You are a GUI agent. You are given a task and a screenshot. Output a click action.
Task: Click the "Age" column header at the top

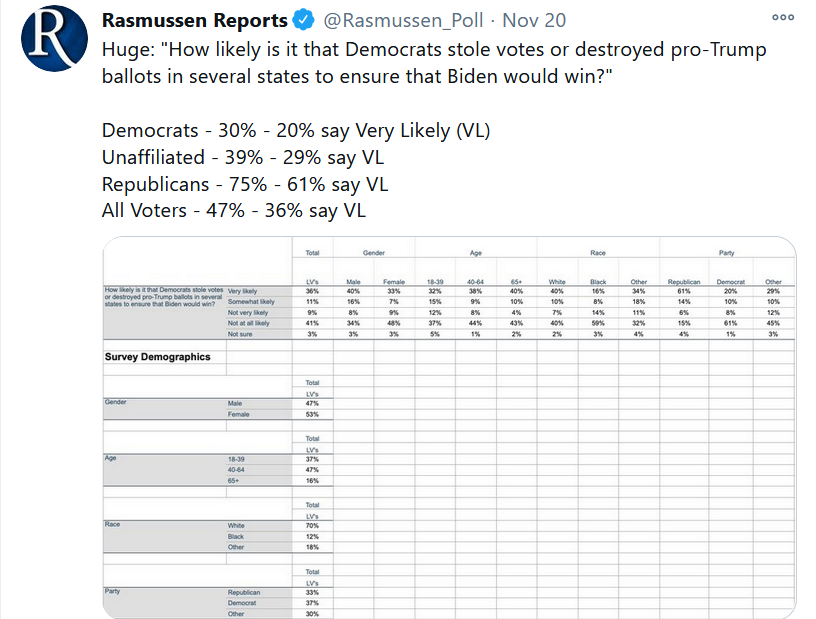coord(476,253)
